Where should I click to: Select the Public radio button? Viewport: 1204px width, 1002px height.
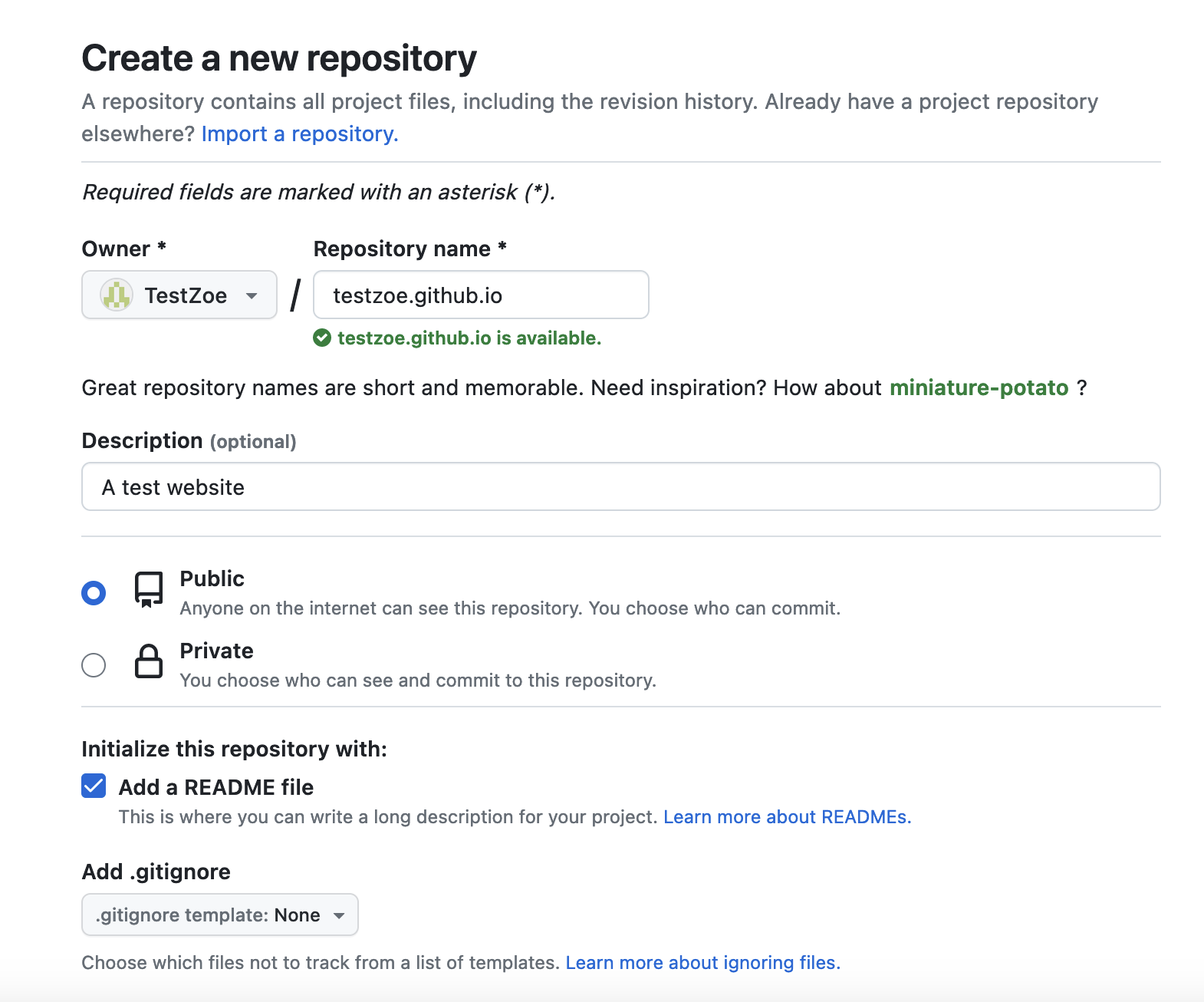click(x=94, y=593)
